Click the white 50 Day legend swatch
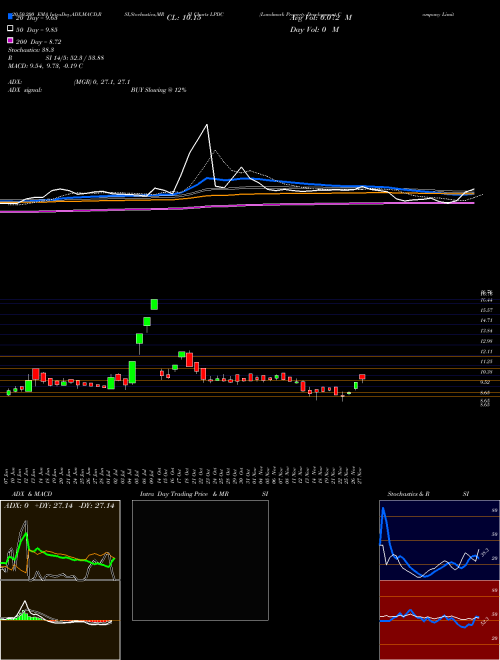The image size is (500, 660). click(10, 29)
